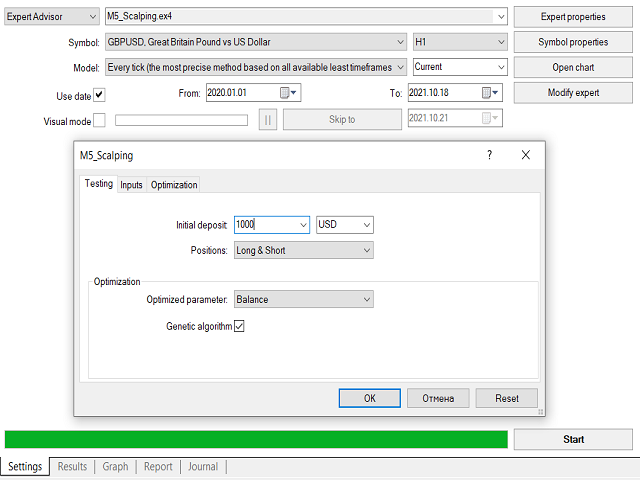
Task: Switch to the Inputs tab
Action: point(131,185)
